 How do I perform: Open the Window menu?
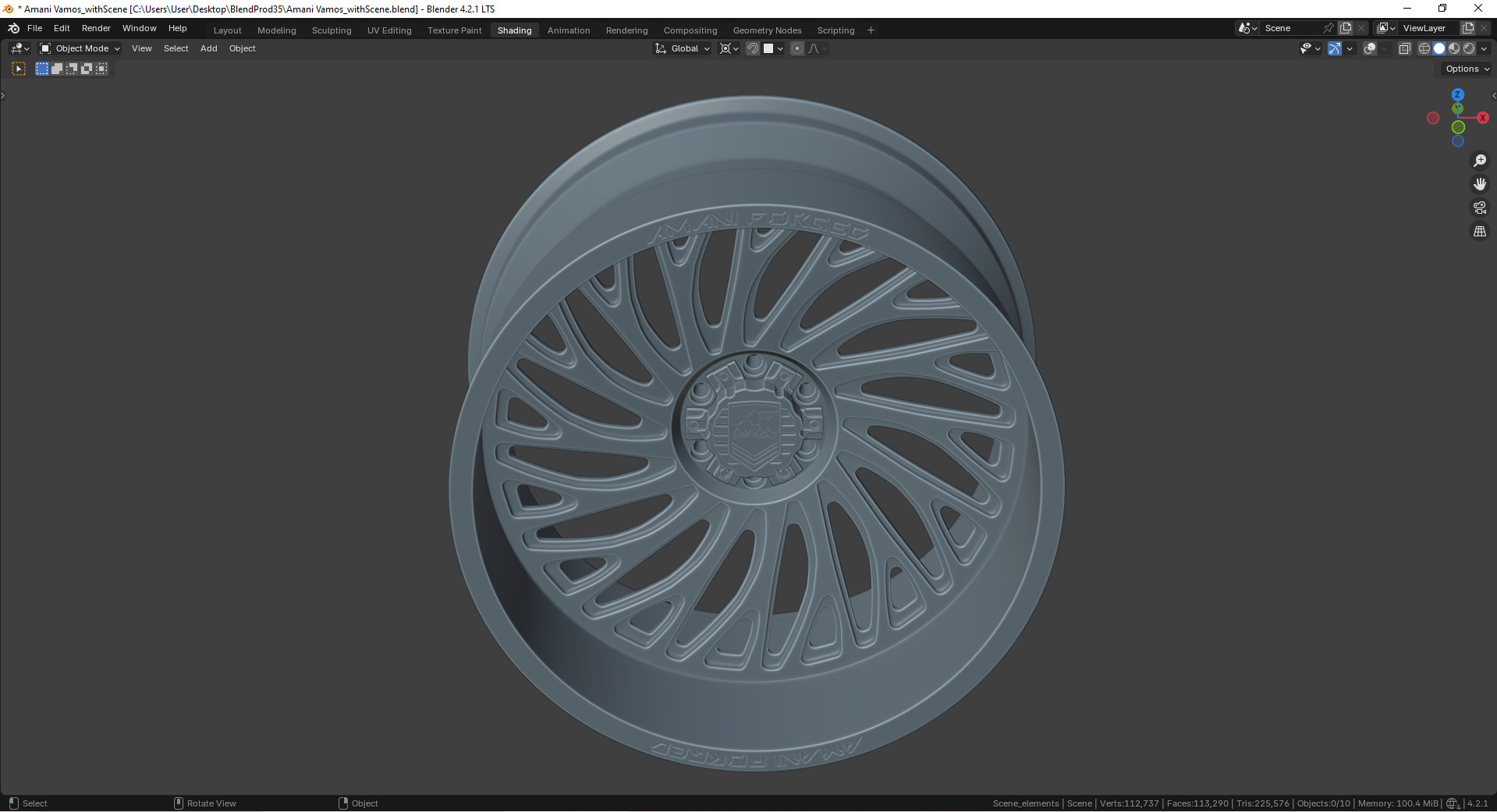140,28
